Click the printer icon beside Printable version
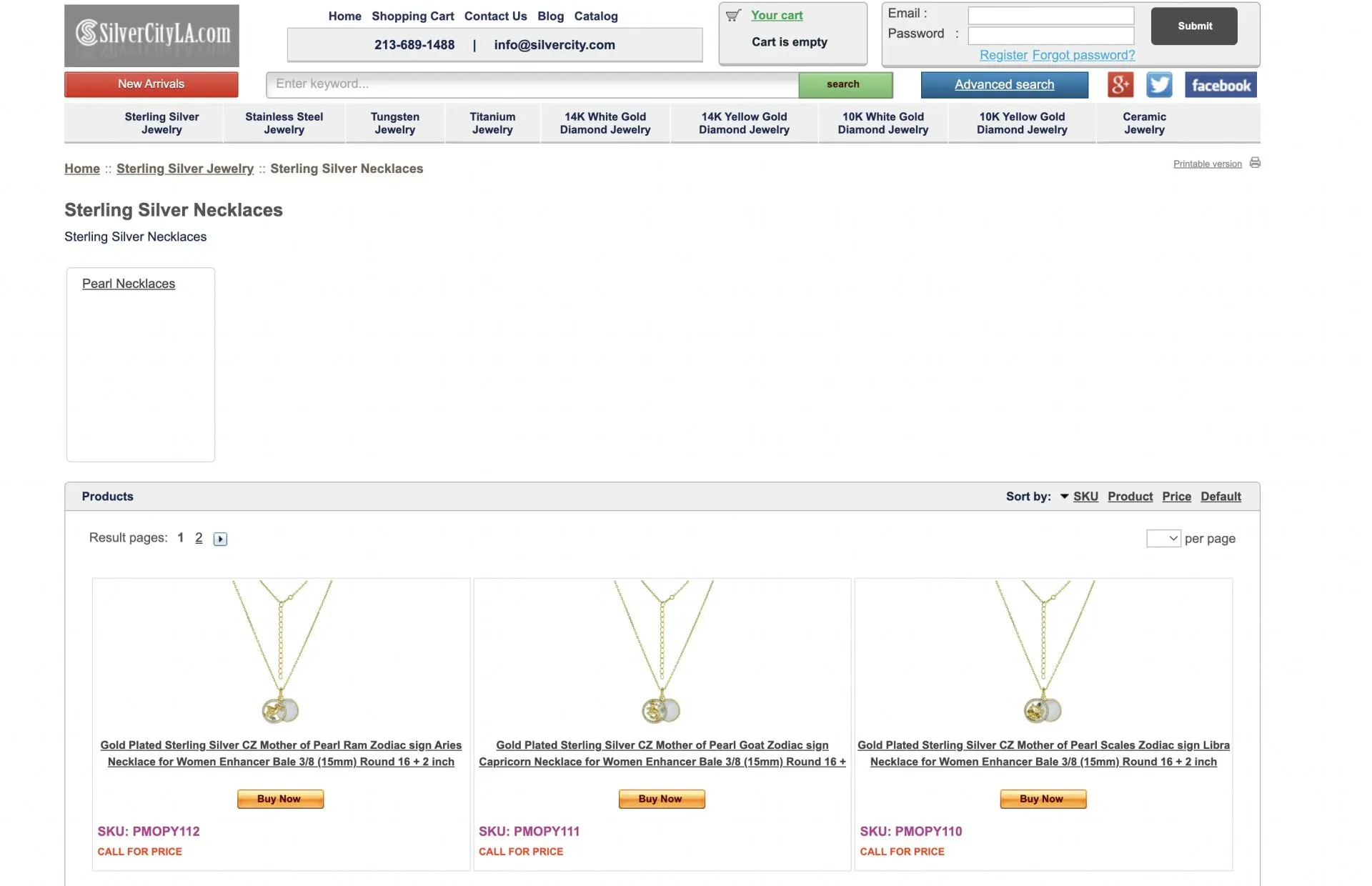 click(x=1255, y=163)
